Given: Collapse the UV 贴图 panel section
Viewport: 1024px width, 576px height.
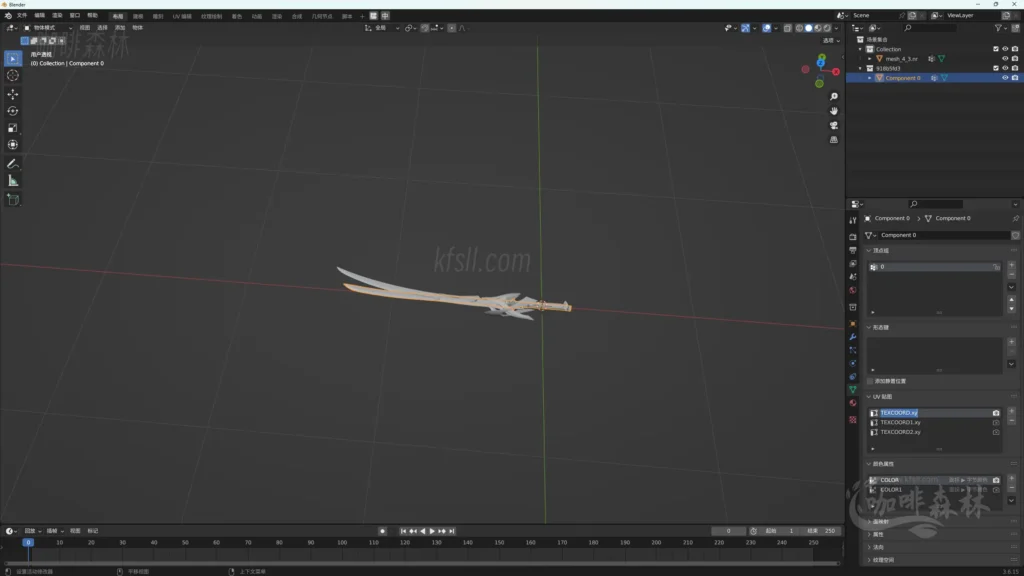Looking at the screenshot, I should (x=869, y=397).
